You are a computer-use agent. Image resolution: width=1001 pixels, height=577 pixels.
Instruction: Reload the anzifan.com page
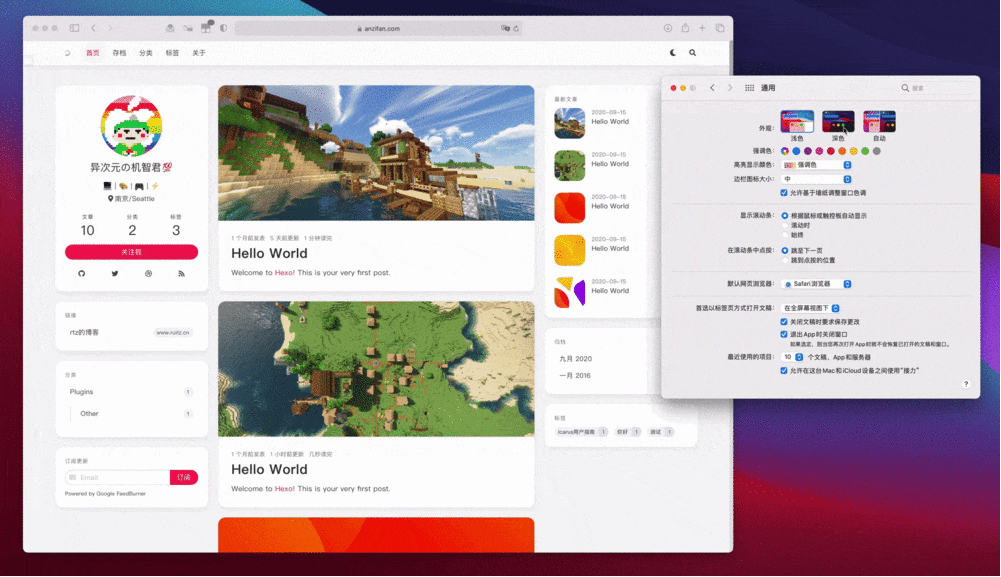coord(516,28)
